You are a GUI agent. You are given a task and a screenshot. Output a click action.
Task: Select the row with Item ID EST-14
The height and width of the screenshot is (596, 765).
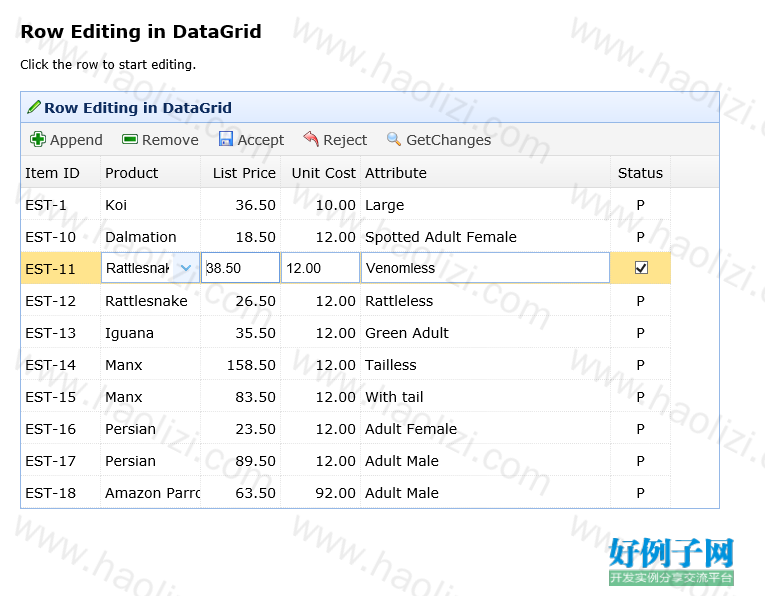click(x=346, y=364)
